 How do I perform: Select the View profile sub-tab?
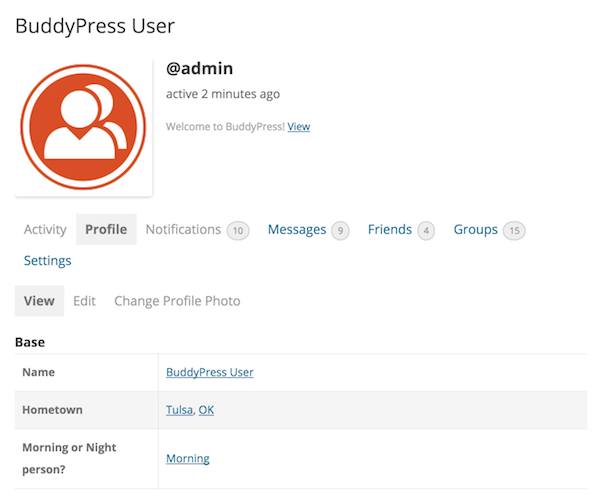(39, 301)
